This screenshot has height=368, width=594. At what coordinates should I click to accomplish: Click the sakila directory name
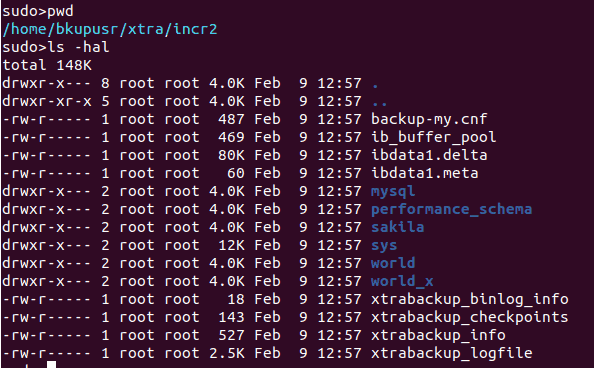click(x=397, y=227)
